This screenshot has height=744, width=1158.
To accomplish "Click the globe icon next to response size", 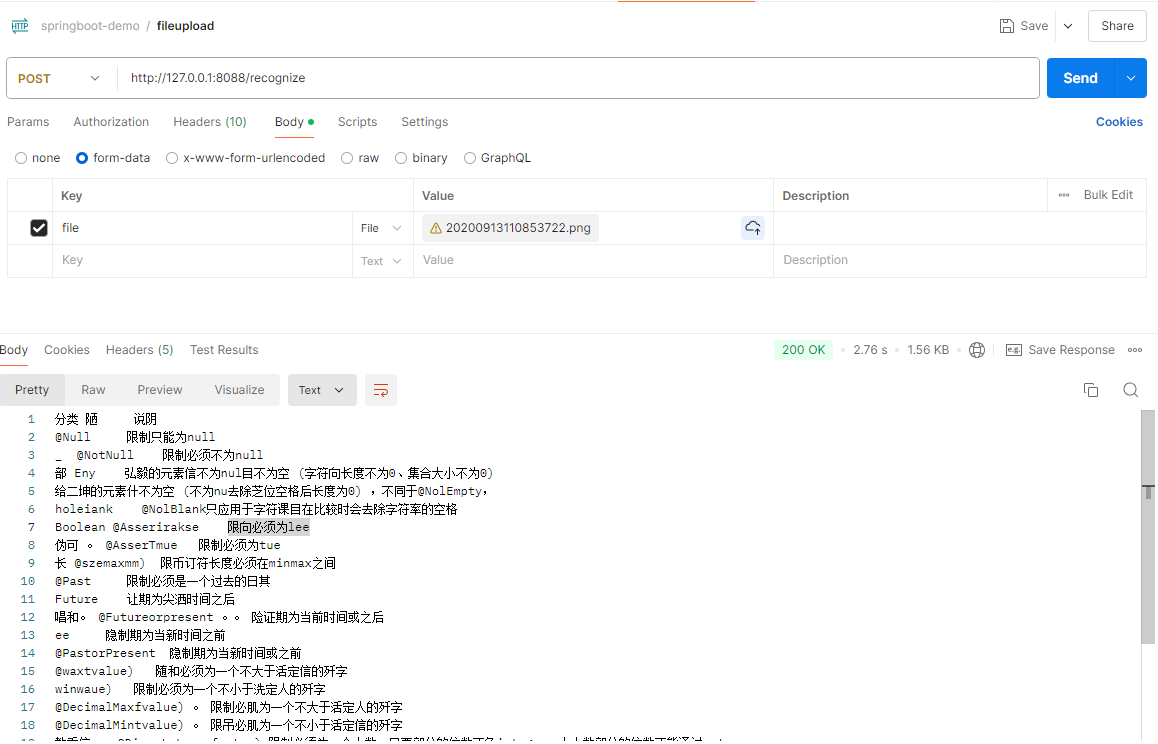I will click(977, 350).
